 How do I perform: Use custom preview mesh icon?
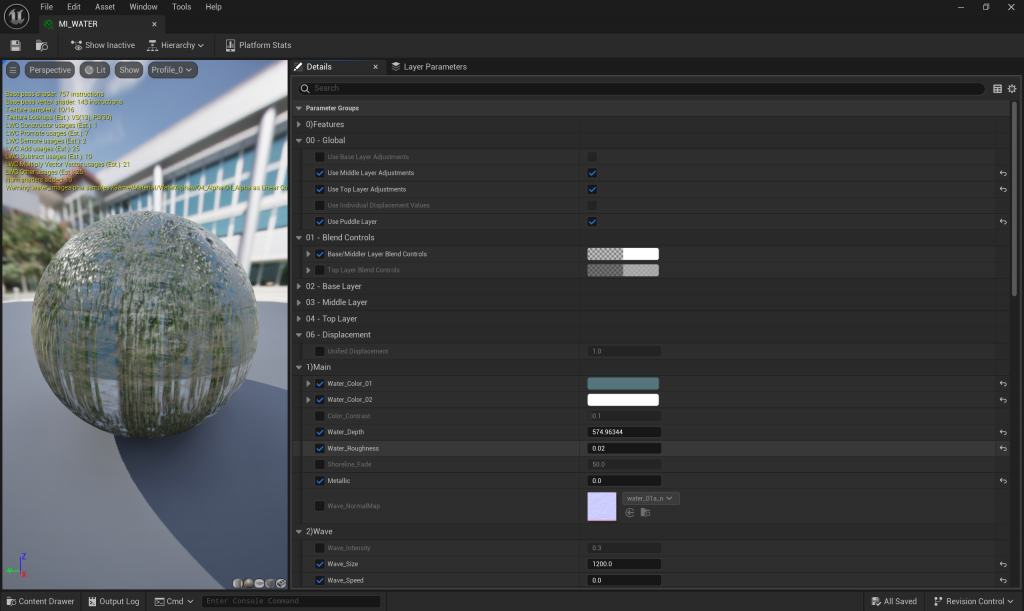click(281, 583)
